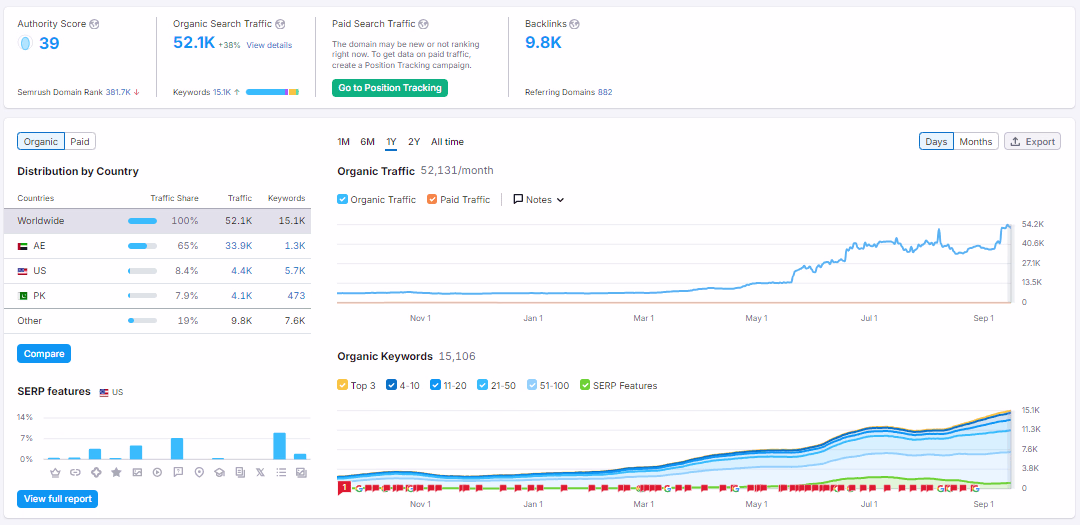Click the globe icon beside Authority Score

[94, 23]
